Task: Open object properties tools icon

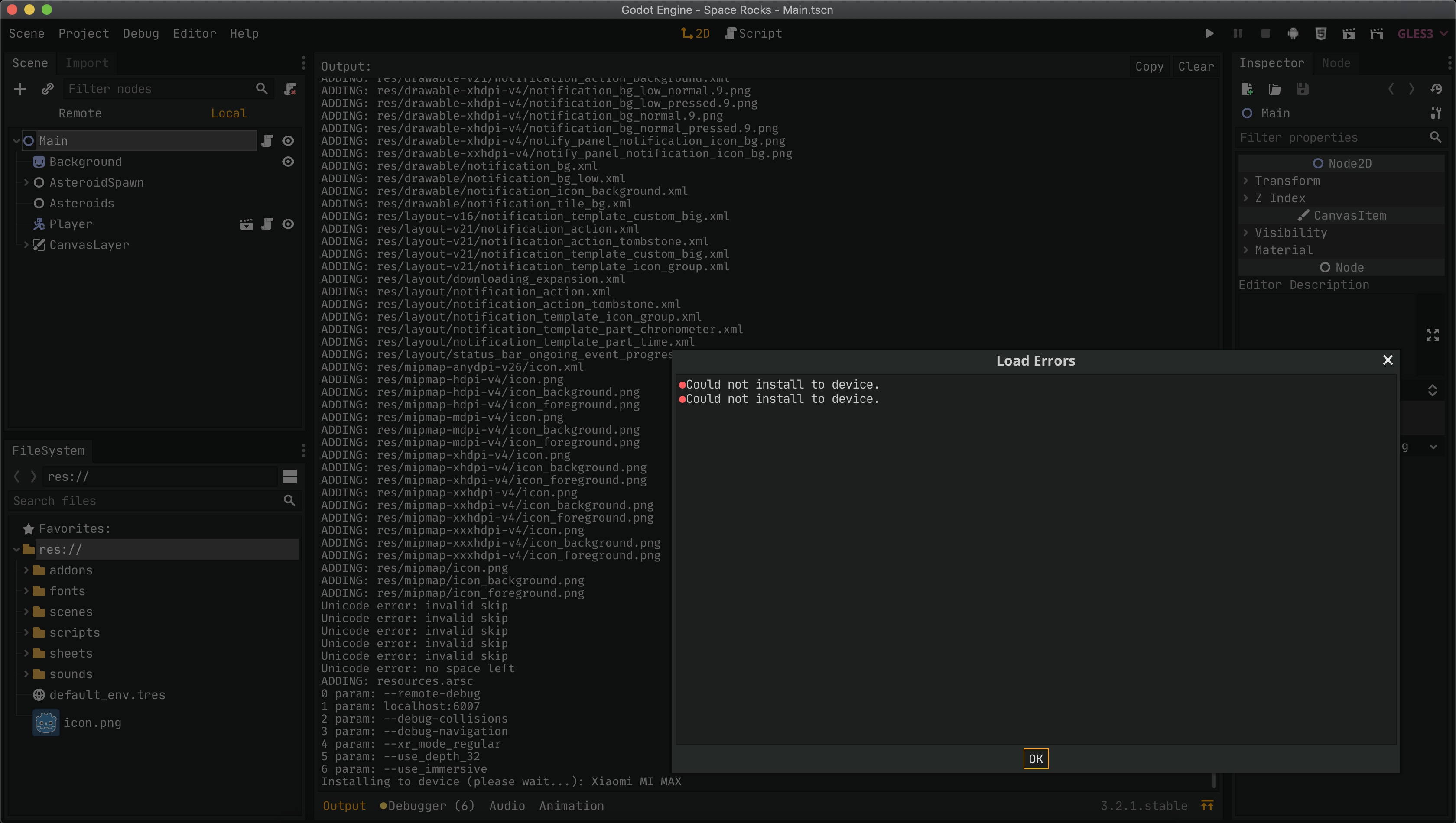Action: click(1436, 113)
